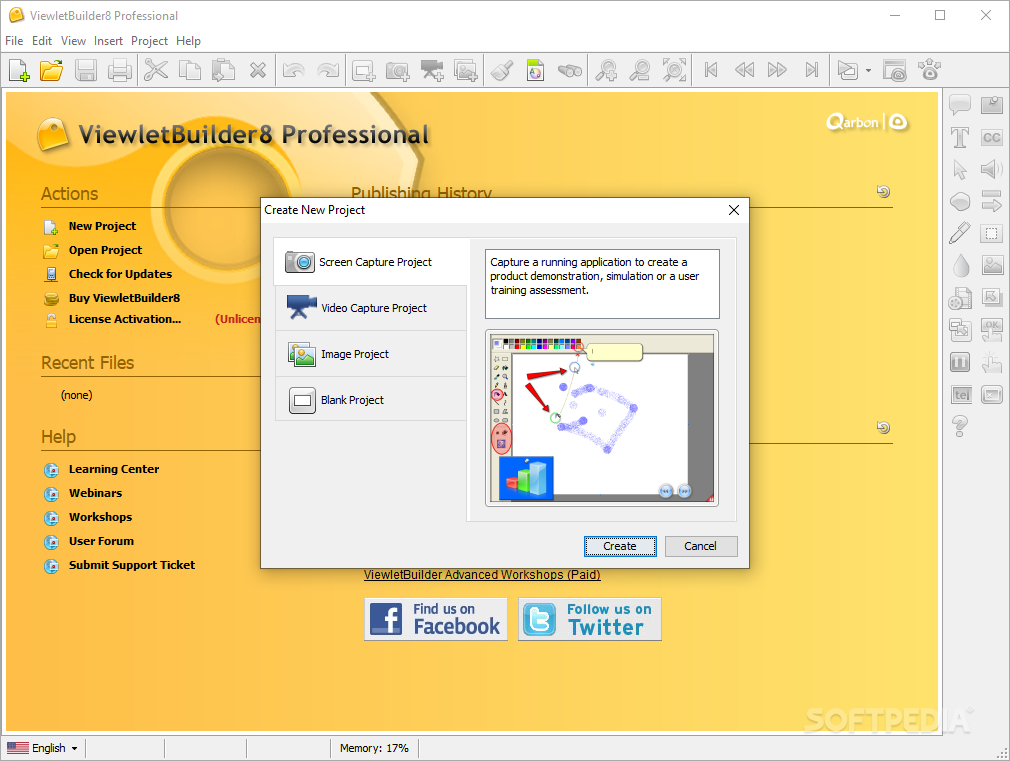Click the zoom in magnifier toolbar icon
1010x761 pixels.
[x=606, y=70]
